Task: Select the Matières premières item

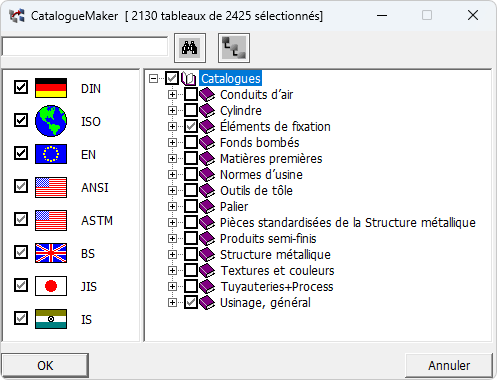Action: point(271,159)
